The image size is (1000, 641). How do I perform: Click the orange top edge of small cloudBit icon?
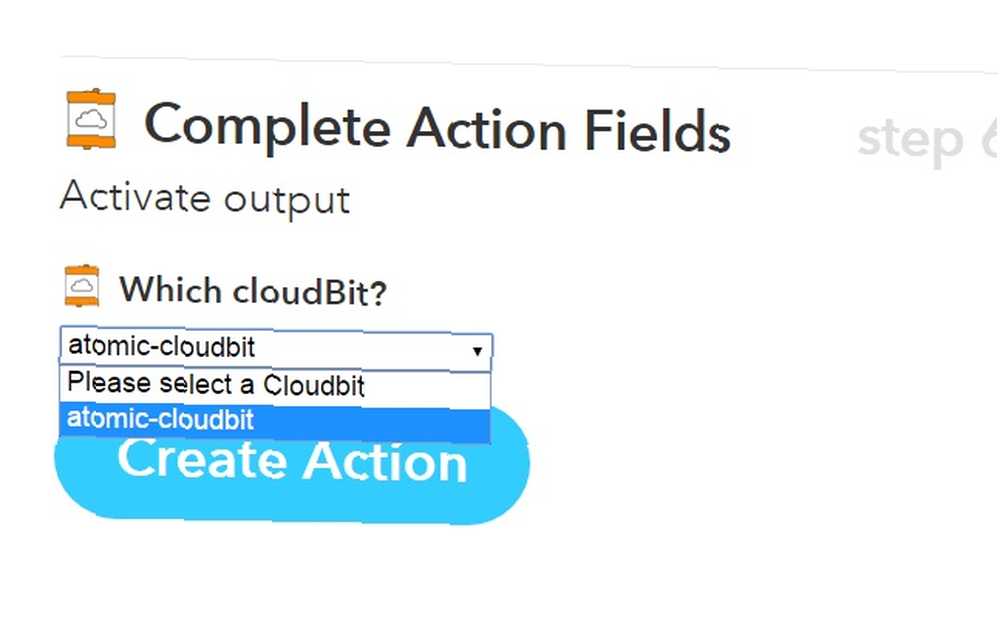tap(82, 271)
